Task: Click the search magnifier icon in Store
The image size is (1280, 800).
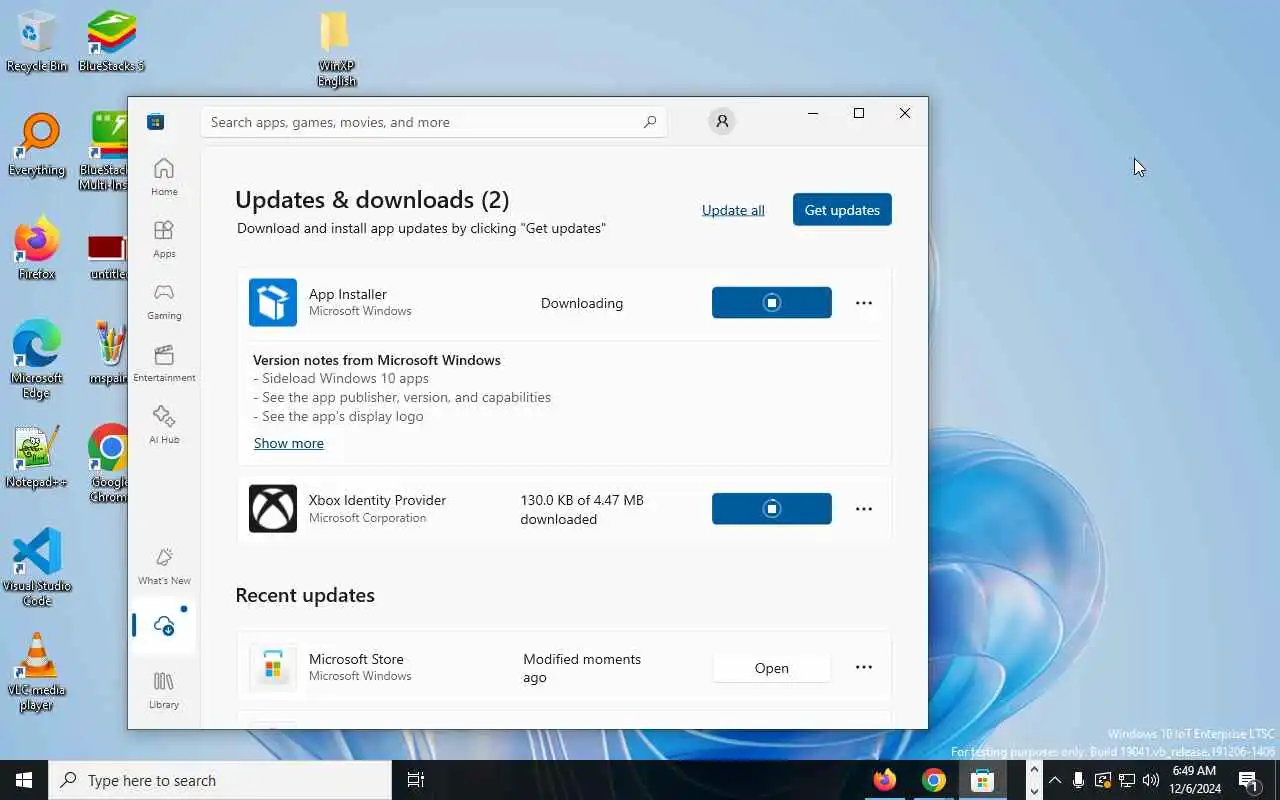Action: pos(650,122)
